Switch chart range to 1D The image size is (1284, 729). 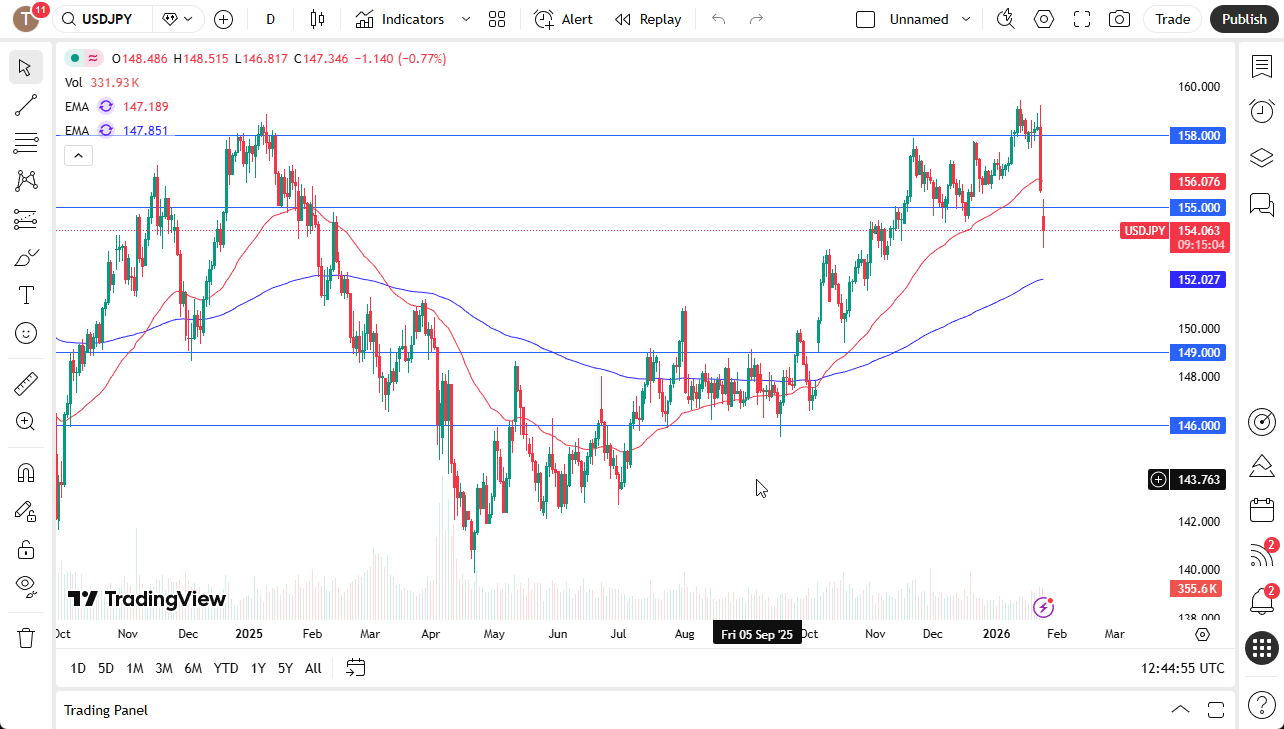[78, 668]
